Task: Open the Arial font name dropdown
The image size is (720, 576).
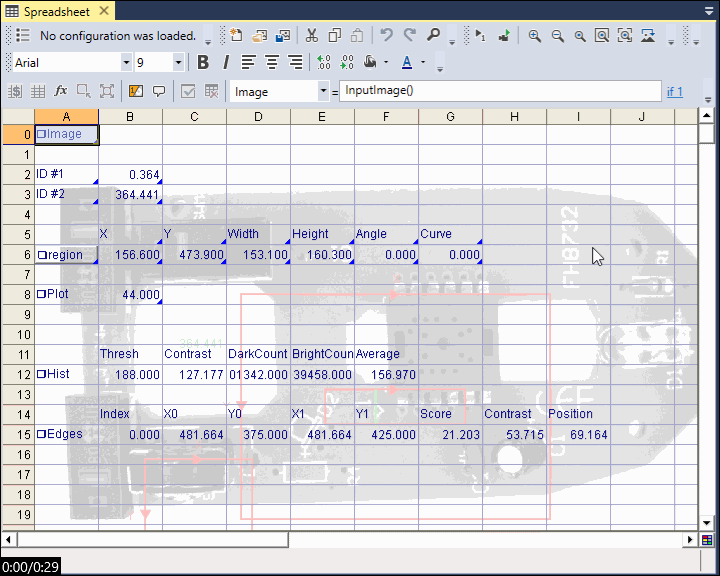Action: pyautogui.click(x=126, y=62)
